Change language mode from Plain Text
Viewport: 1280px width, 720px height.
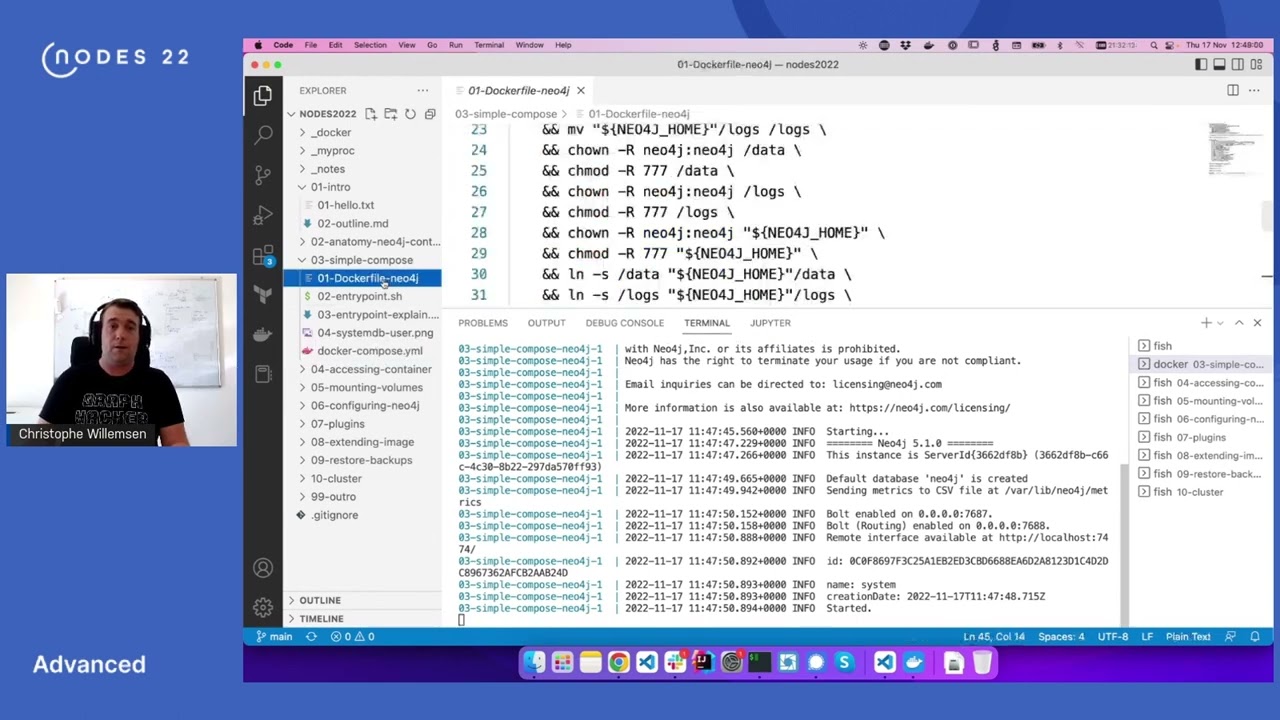(1188, 636)
